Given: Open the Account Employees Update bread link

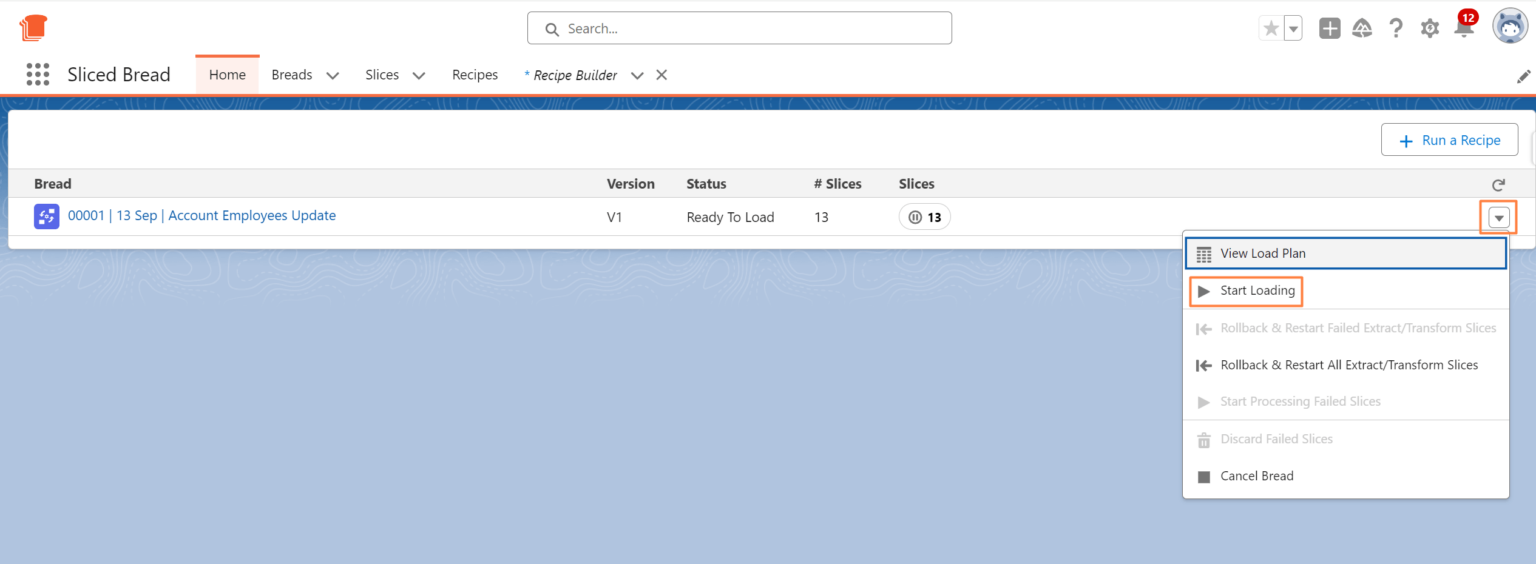Looking at the screenshot, I should [x=201, y=216].
